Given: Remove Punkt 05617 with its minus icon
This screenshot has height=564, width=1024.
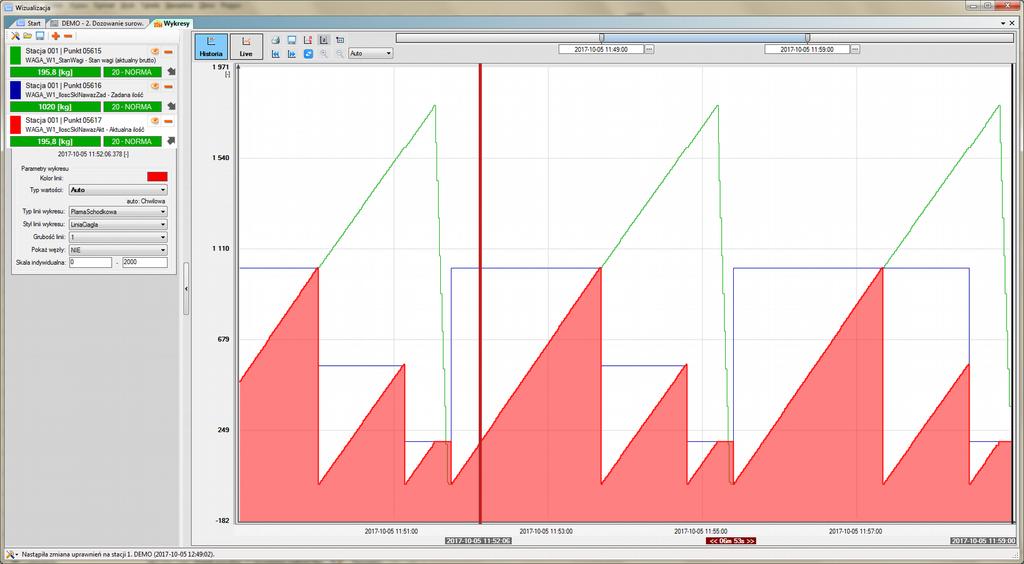Looking at the screenshot, I should coord(168,121).
